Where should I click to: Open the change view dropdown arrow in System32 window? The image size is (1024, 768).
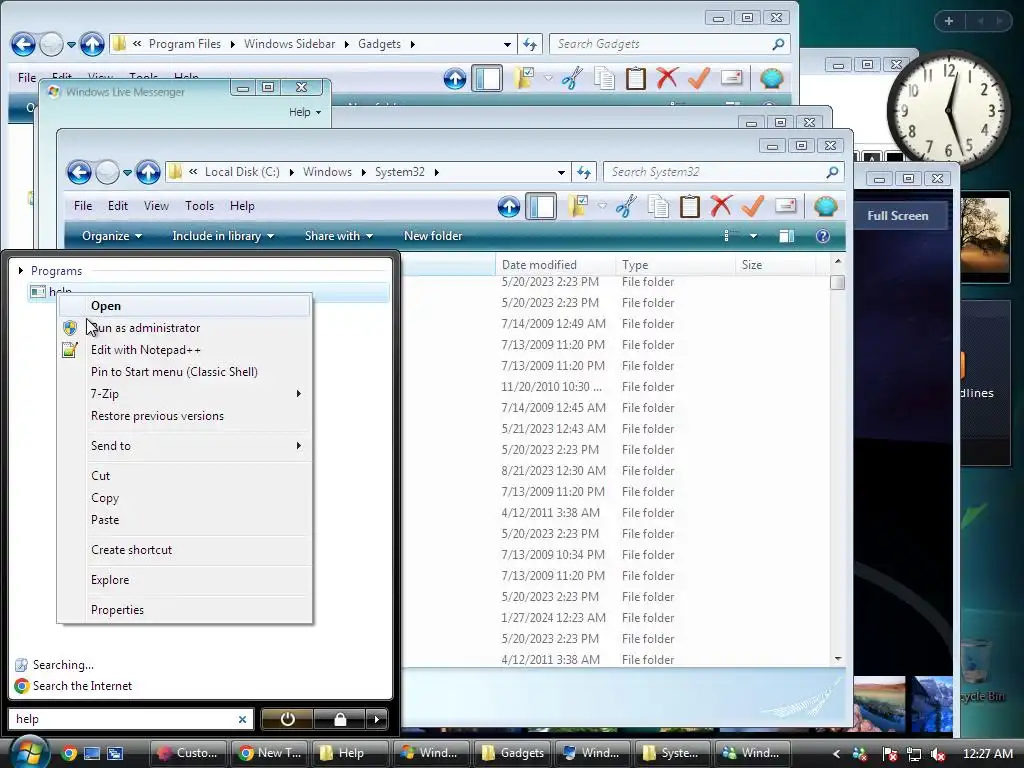click(754, 236)
